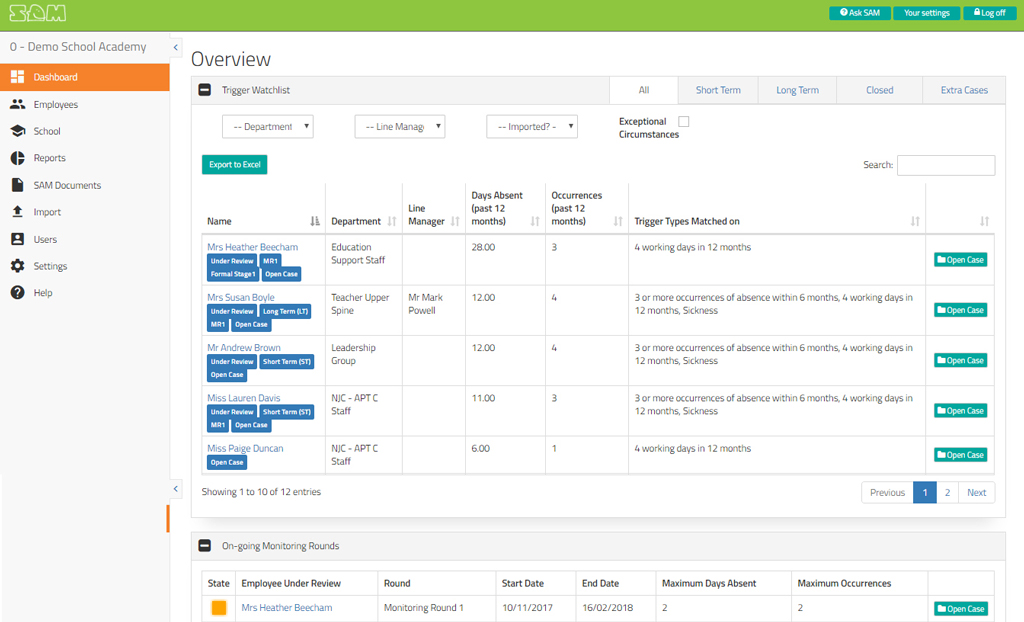Switch to the Short Term tab
The height and width of the screenshot is (622, 1024).
(718, 90)
